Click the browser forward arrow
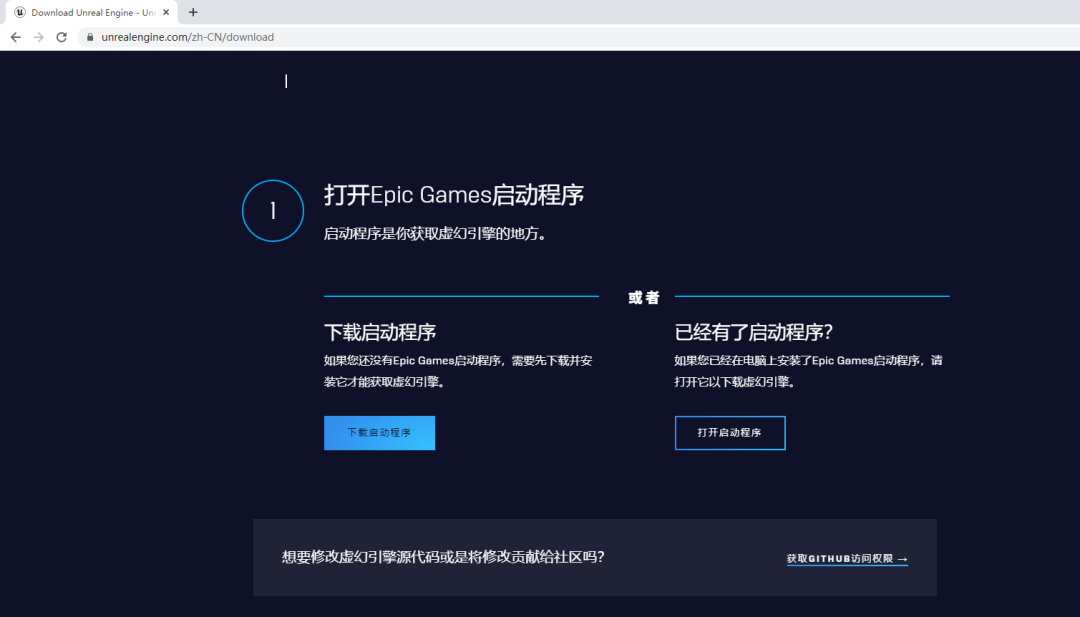Screen dimensions: 1080x617 (39, 37)
